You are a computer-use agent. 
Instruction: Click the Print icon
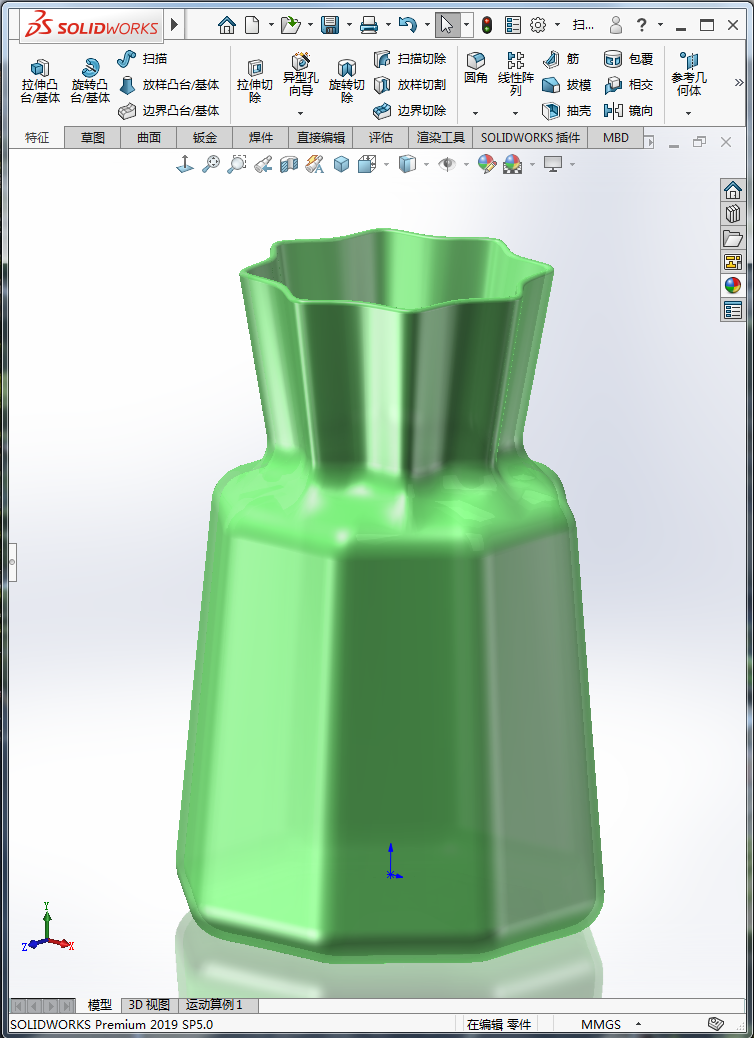coord(369,25)
